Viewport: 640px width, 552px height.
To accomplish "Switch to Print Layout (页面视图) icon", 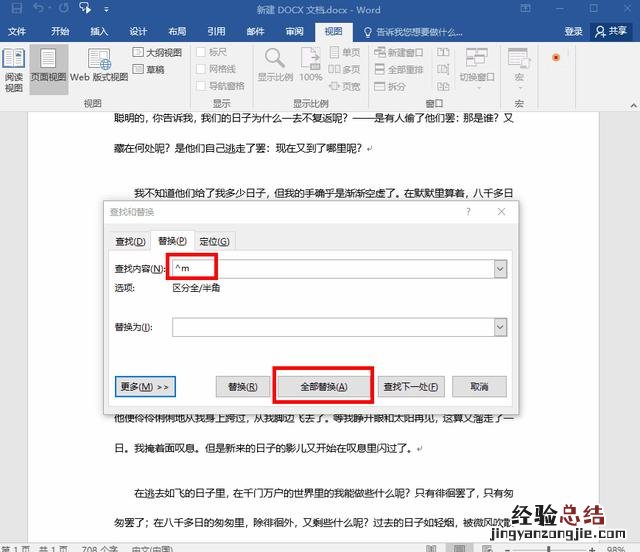I will [x=48, y=68].
